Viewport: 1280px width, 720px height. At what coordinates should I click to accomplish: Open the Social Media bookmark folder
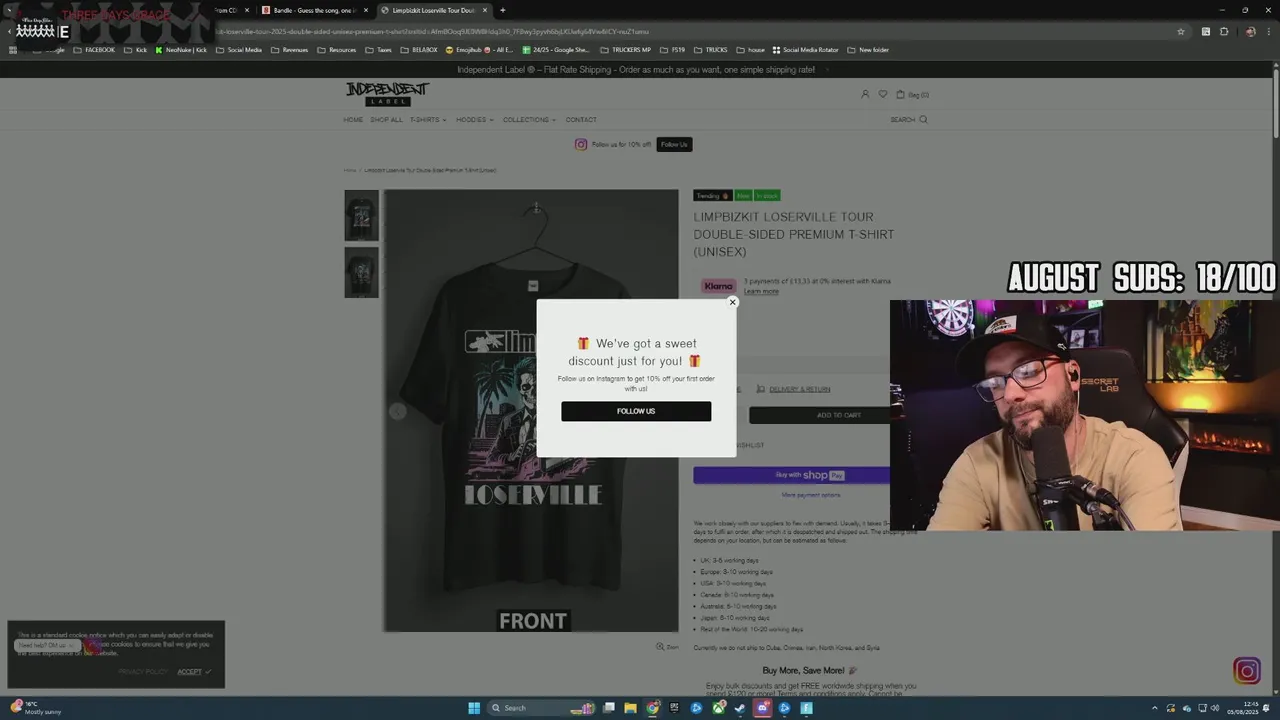239,50
